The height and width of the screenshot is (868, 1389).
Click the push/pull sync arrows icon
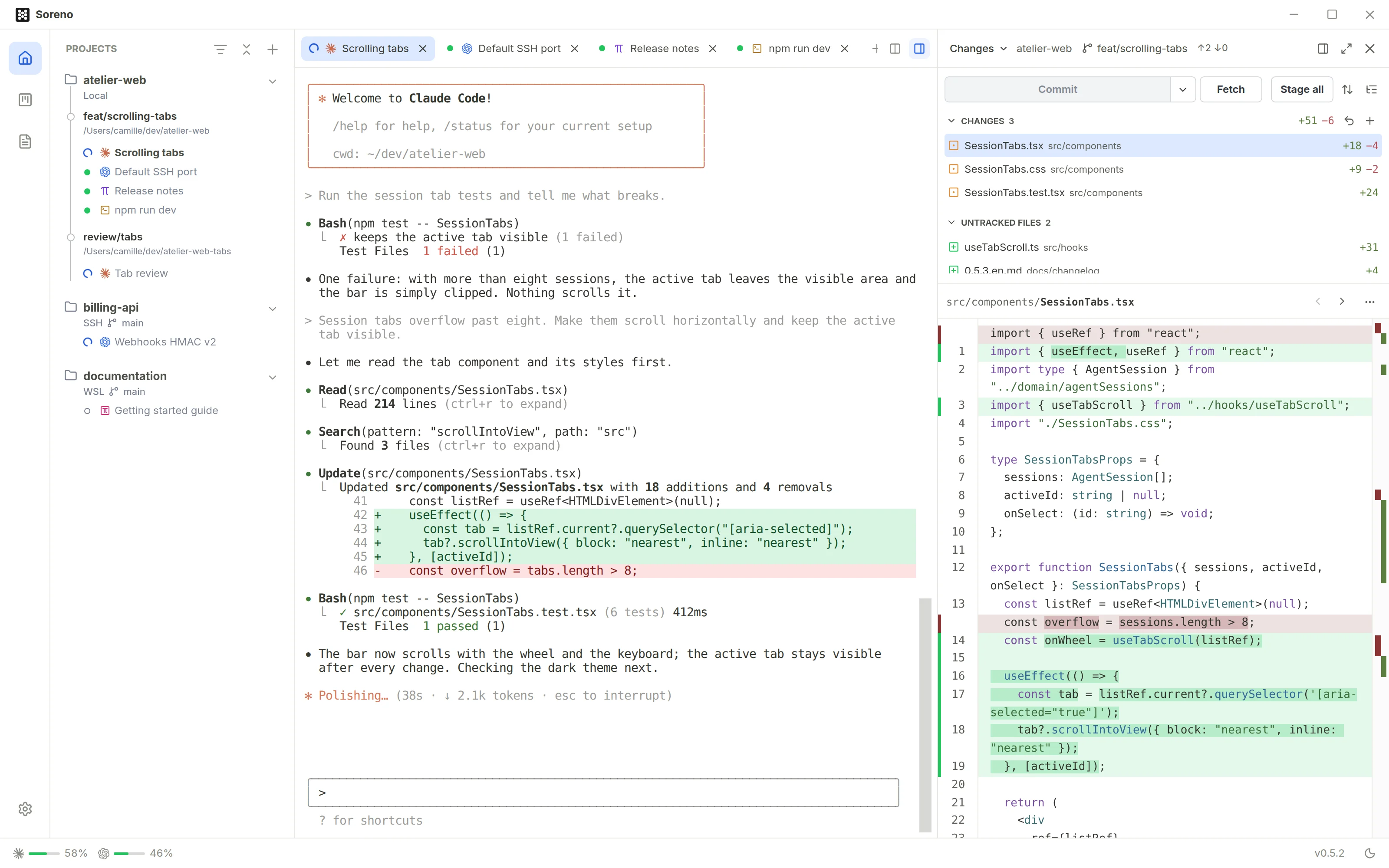[1348, 89]
